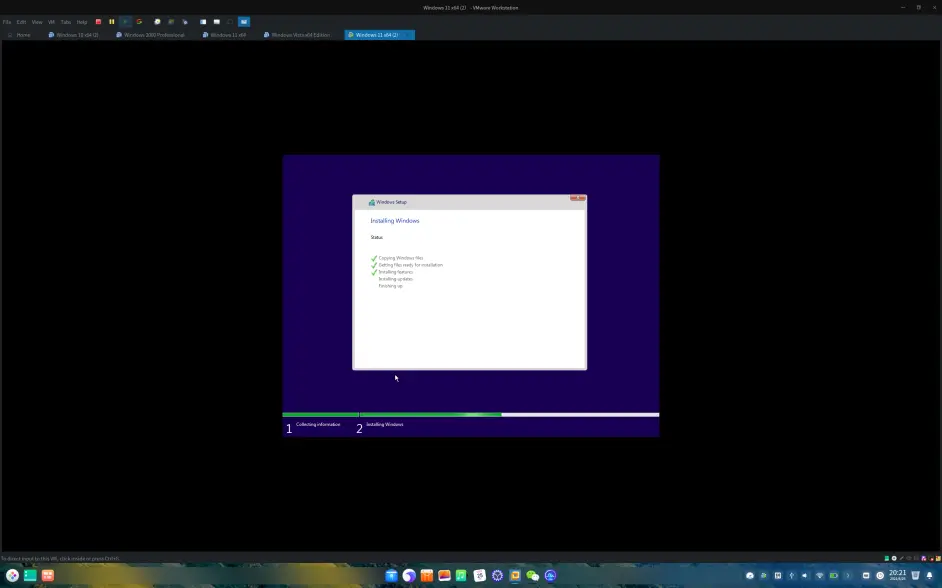The width and height of the screenshot is (942, 588).
Task: Click the 'Installing Windows' heading
Action: tap(395, 221)
